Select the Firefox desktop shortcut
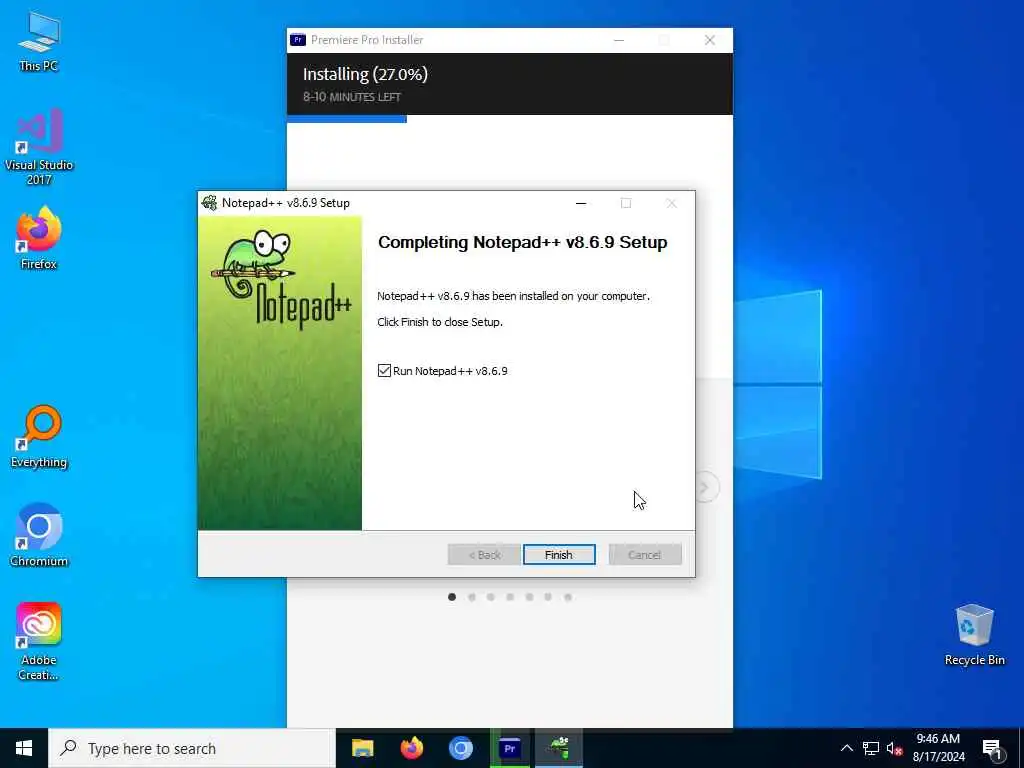This screenshot has height=768, width=1024. coord(39,238)
